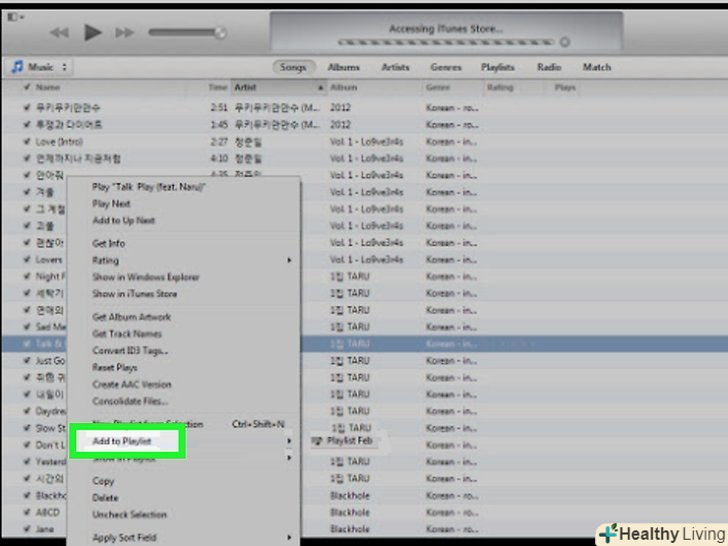Viewport: 728px width, 546px height.
Task: Choose Reset Plays
Action: coord(115,367)
